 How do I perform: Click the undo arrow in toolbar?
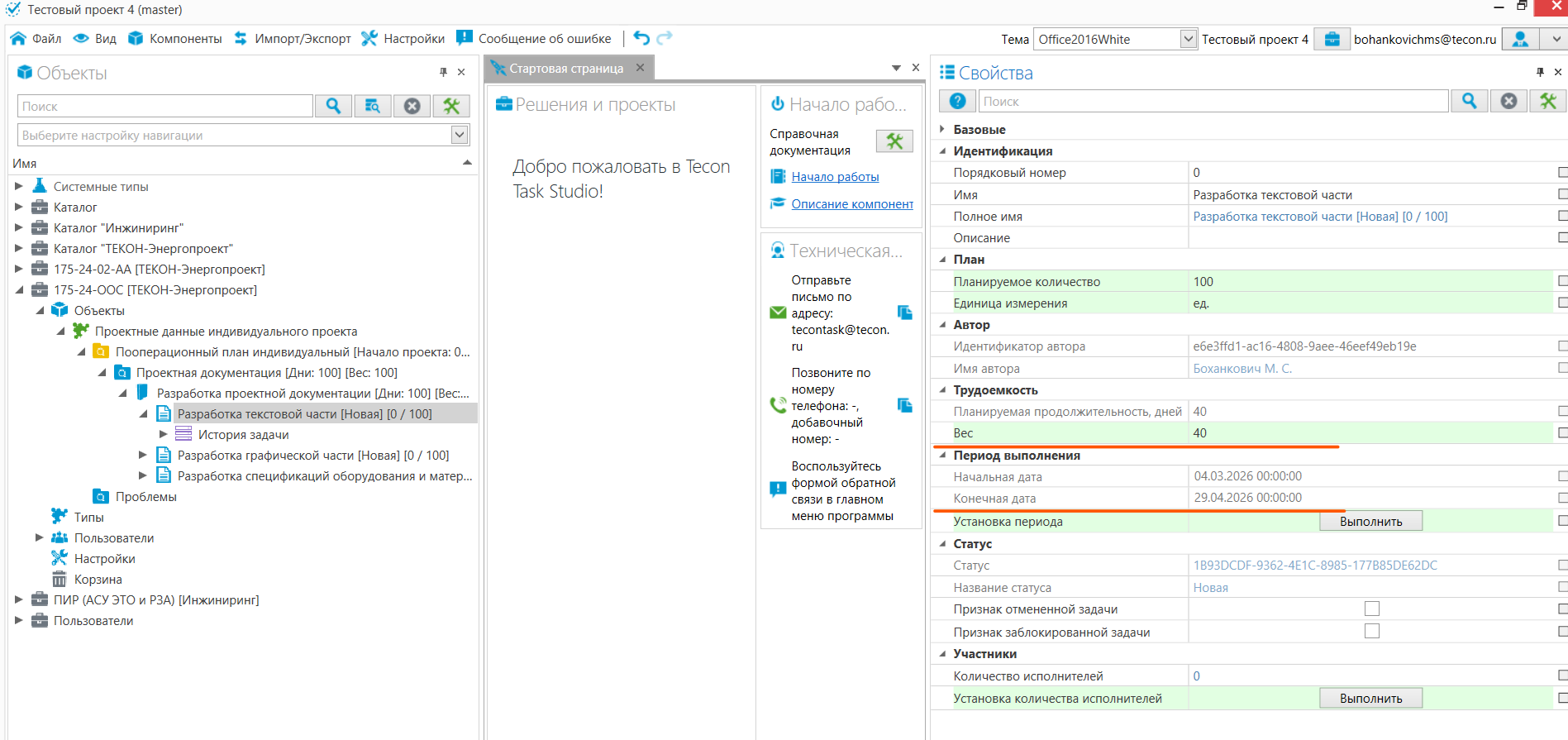click(x=641, y=38)
